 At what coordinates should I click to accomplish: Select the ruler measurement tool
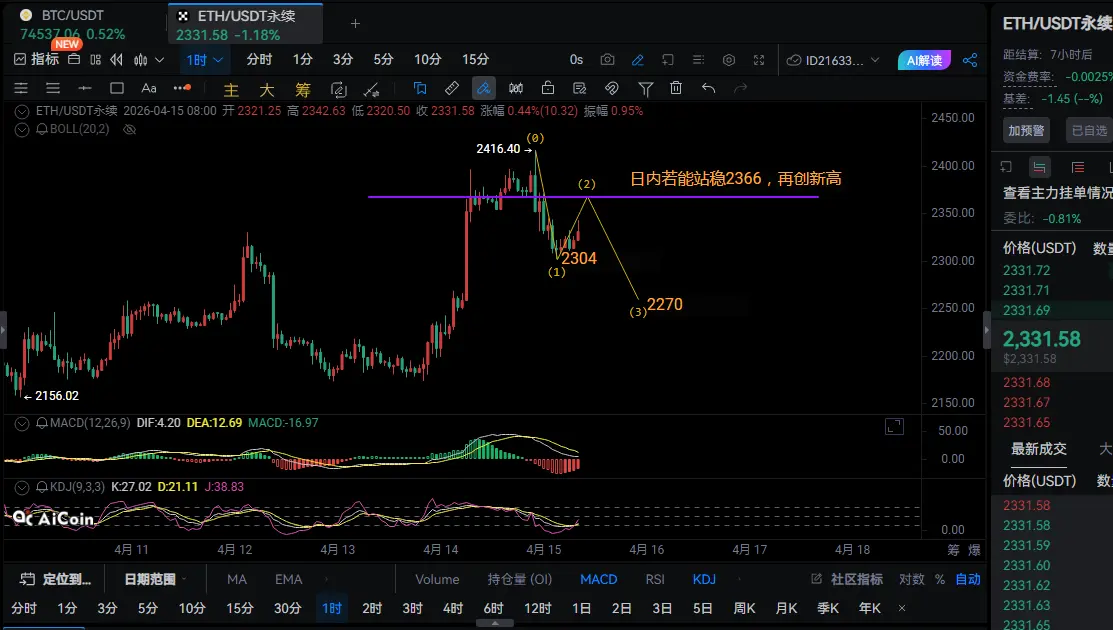point(451,88)
